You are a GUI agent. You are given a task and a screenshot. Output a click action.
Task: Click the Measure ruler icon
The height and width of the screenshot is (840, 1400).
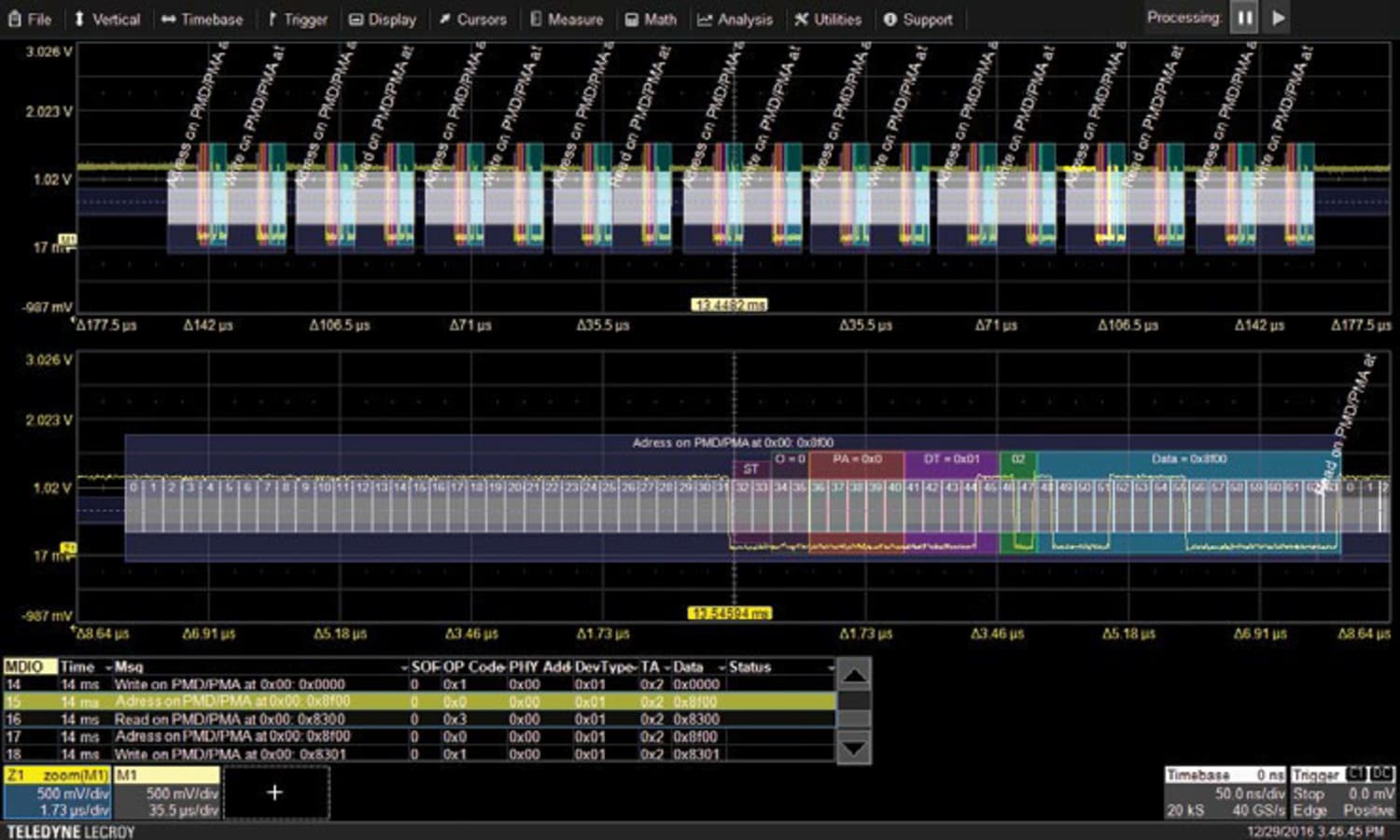click(537, 18)
